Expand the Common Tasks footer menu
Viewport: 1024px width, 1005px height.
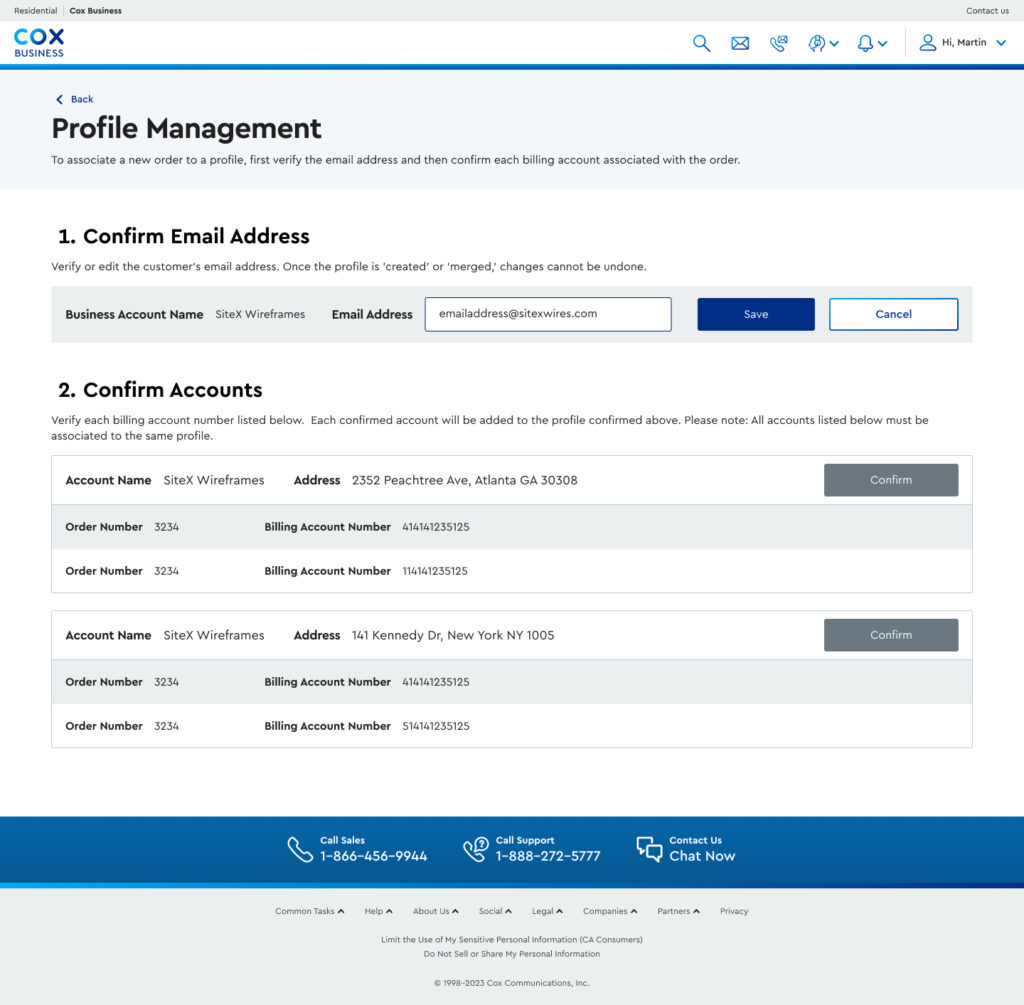(310, 911)
